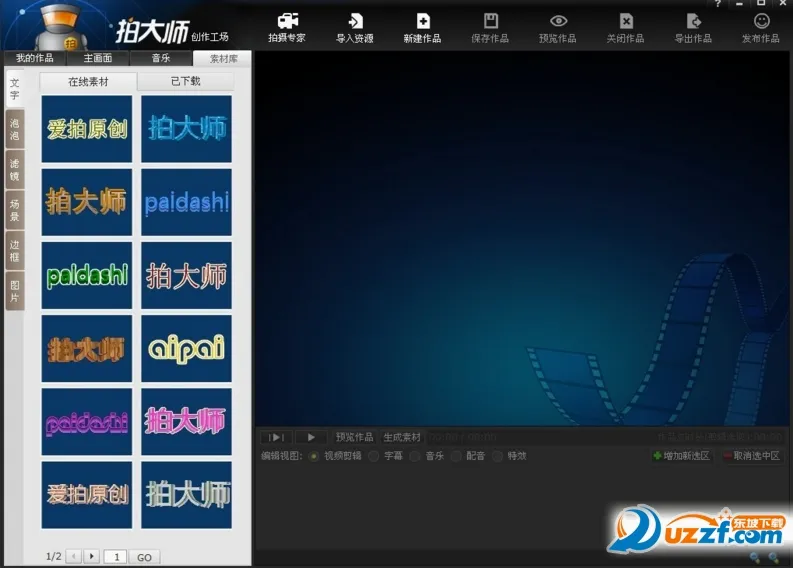793x568 pixels.
Task: Close the project with 关闭作品
Action: tap(626, 27)
